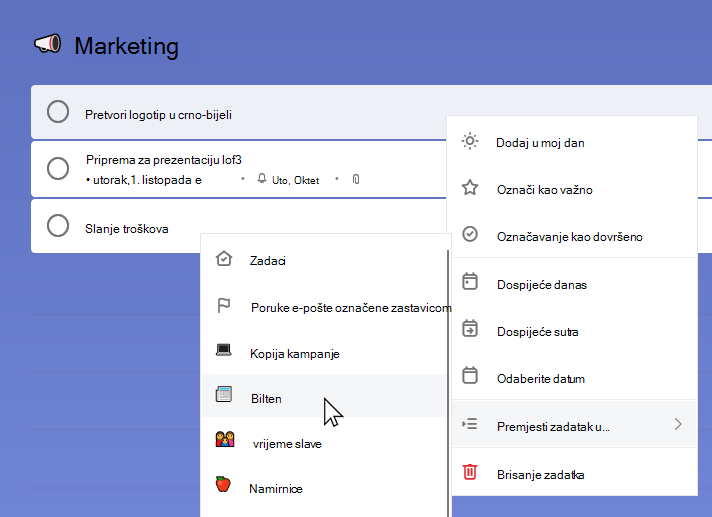Click the flag icon in submenu
712x517 pixels.
coord(223,305)
